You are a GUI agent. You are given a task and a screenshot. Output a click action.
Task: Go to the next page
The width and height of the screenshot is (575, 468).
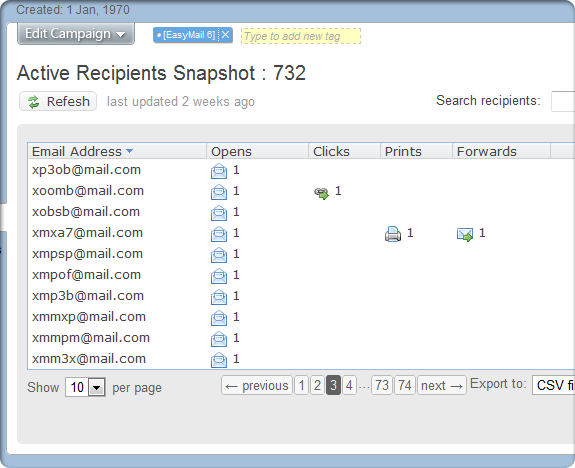click(442, 385)
